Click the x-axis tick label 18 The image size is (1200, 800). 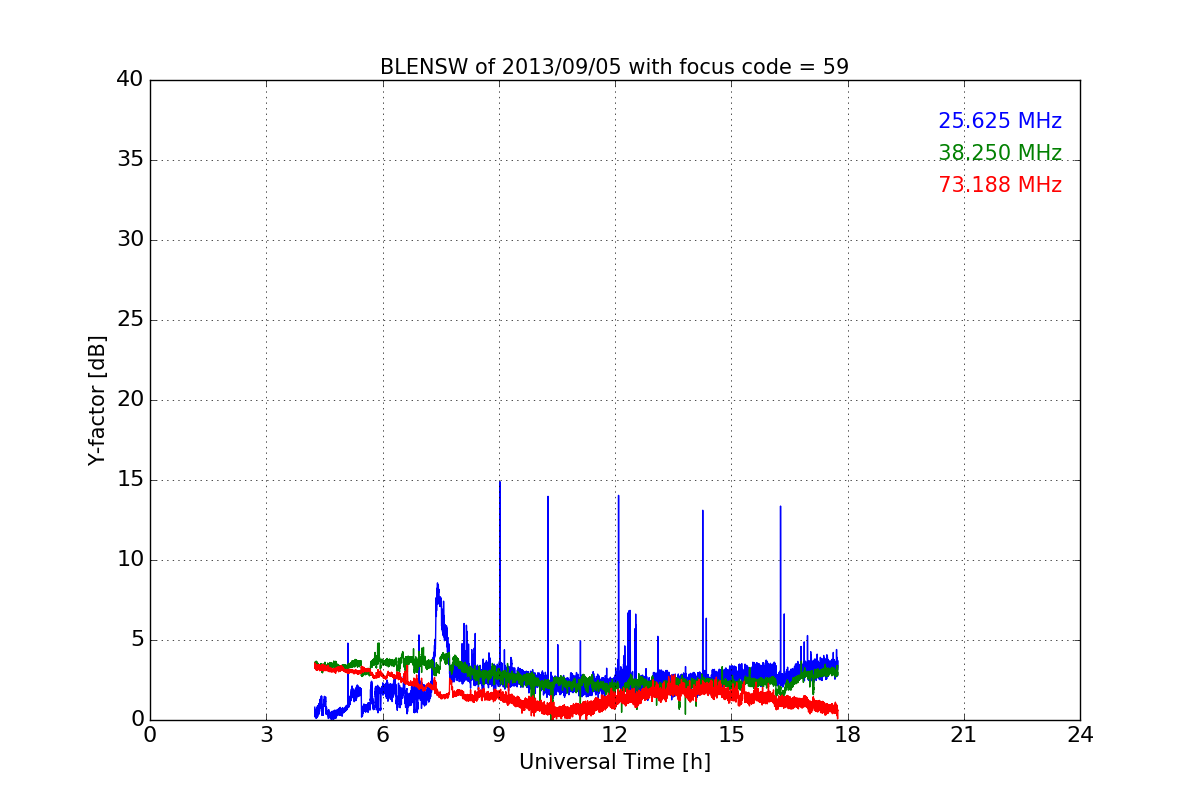point(847,735)
